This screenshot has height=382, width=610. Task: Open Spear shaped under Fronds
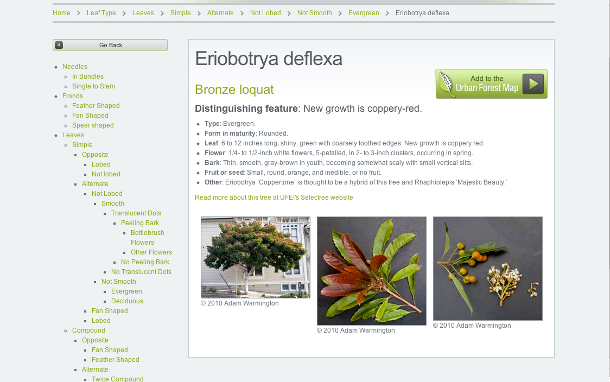pos(93,125)
